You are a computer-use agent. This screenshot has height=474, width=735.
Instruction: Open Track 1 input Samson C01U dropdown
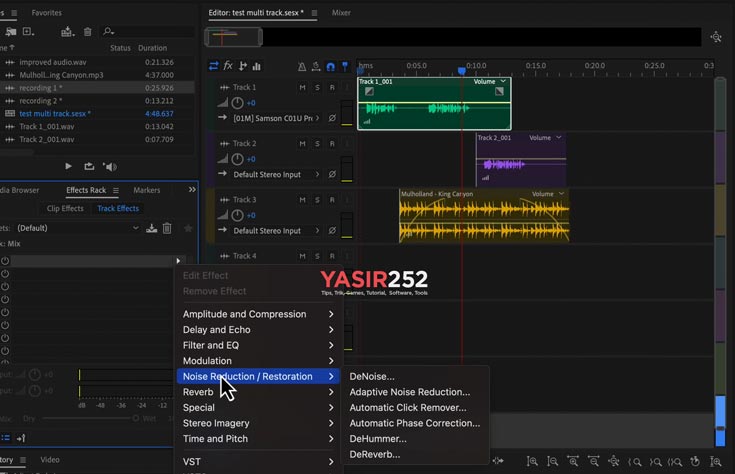click(x=276, y=118)
